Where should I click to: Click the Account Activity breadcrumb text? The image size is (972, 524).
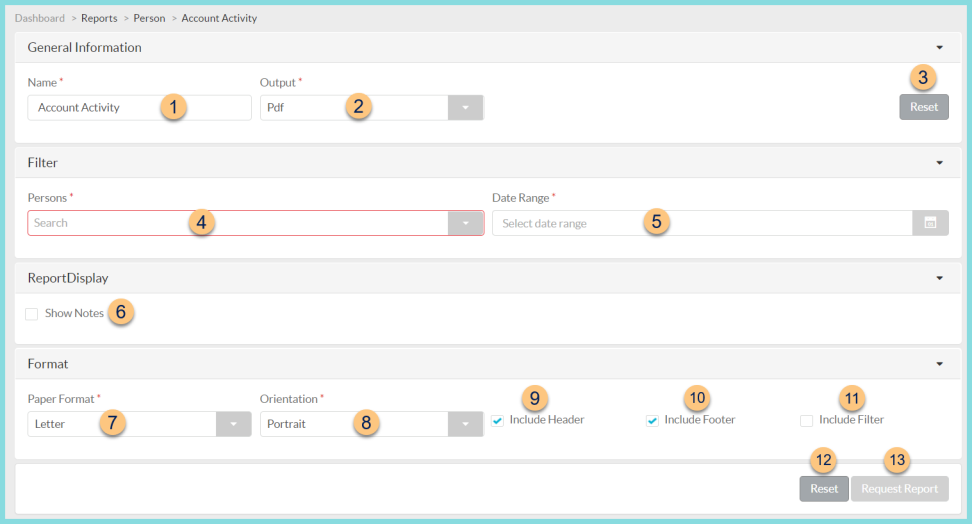tap(219, 18)
